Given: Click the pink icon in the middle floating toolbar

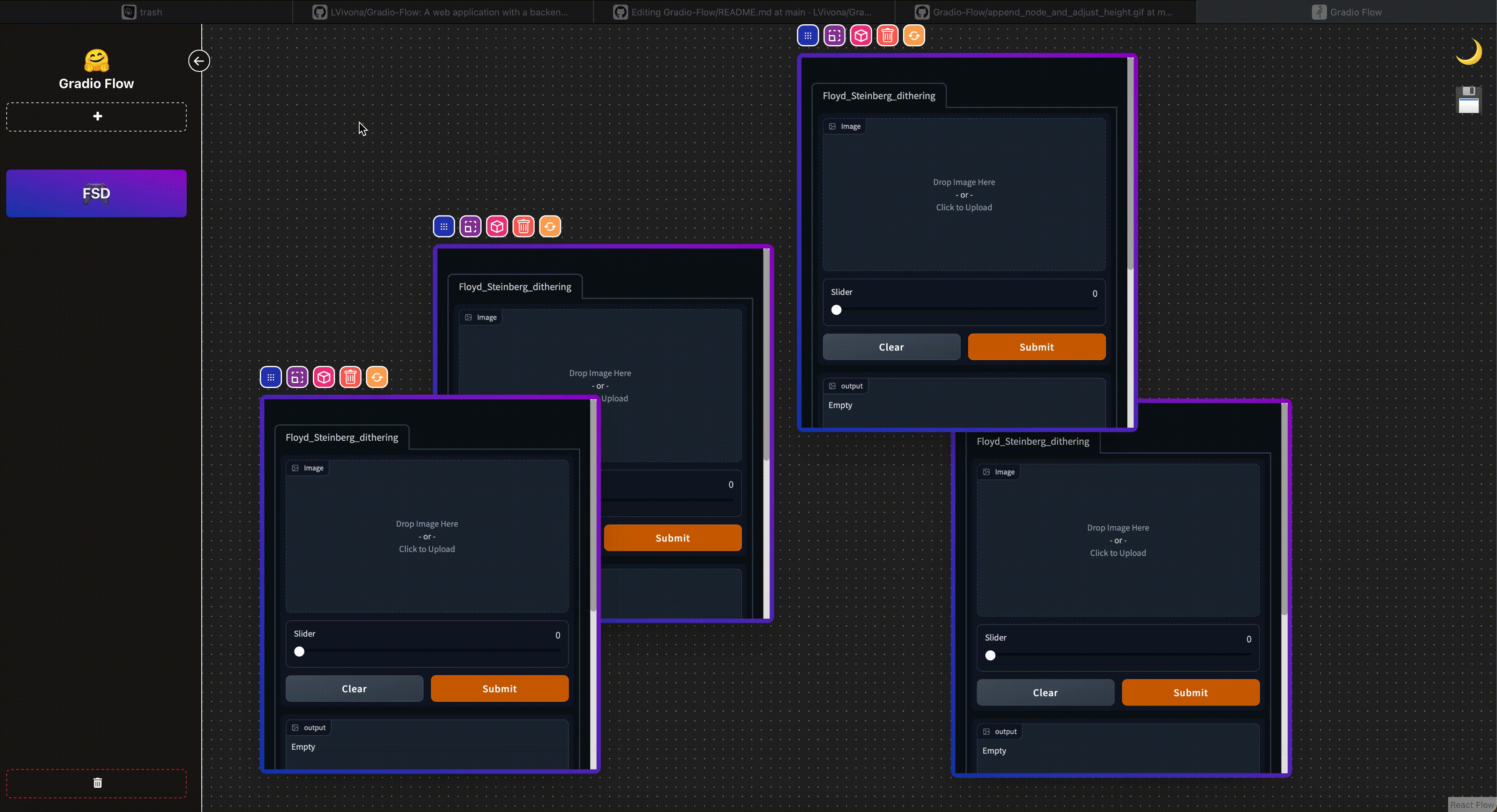Looking at the screenshot, I should (497, 226).
